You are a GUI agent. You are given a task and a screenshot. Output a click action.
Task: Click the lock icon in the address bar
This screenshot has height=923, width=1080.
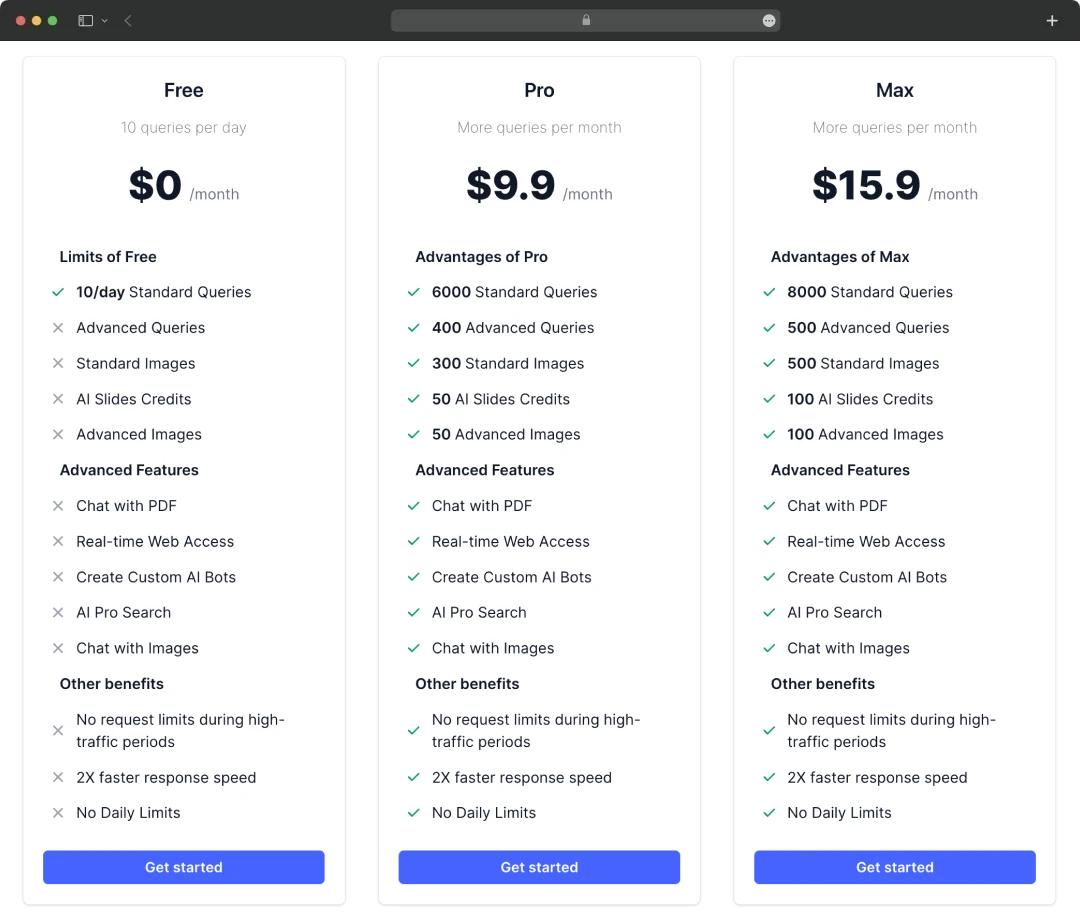pos(586,20)
